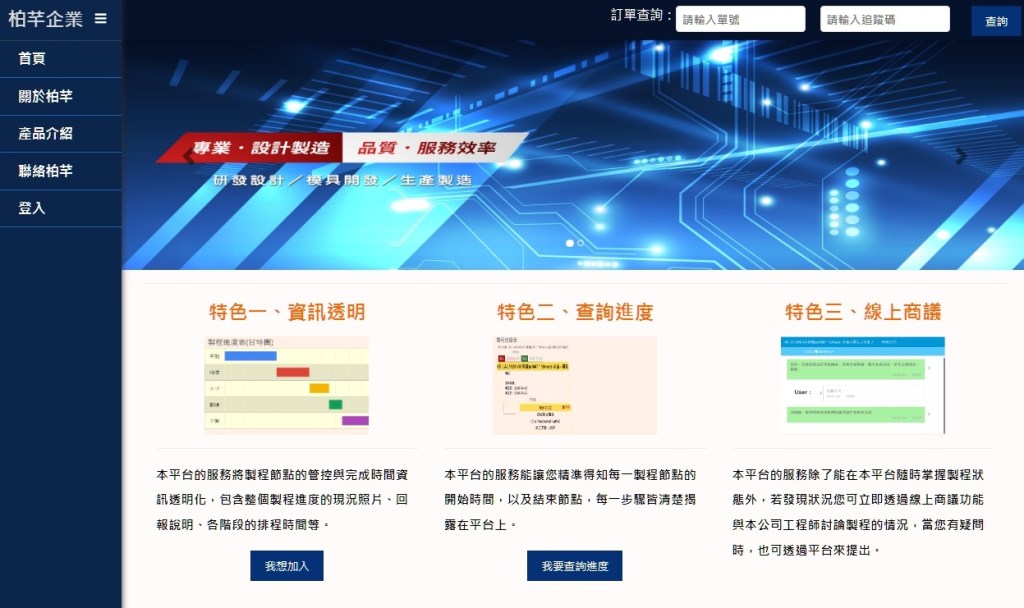Toggle the hamburger menu beside 柏芊企業
The width and height of the screenshot is (1024, 608).
coord(100,18)
